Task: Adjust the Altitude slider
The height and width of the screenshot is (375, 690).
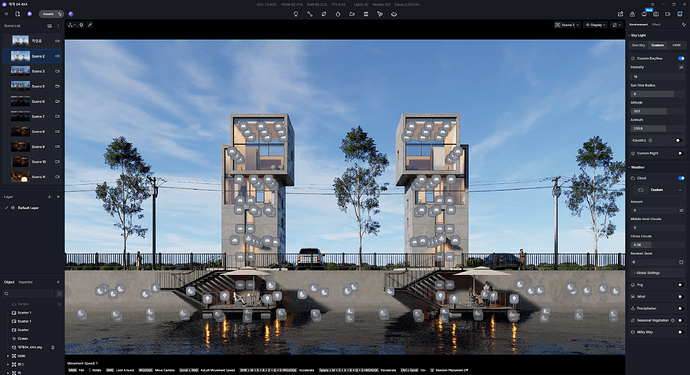Action: [x=657, y=111]
